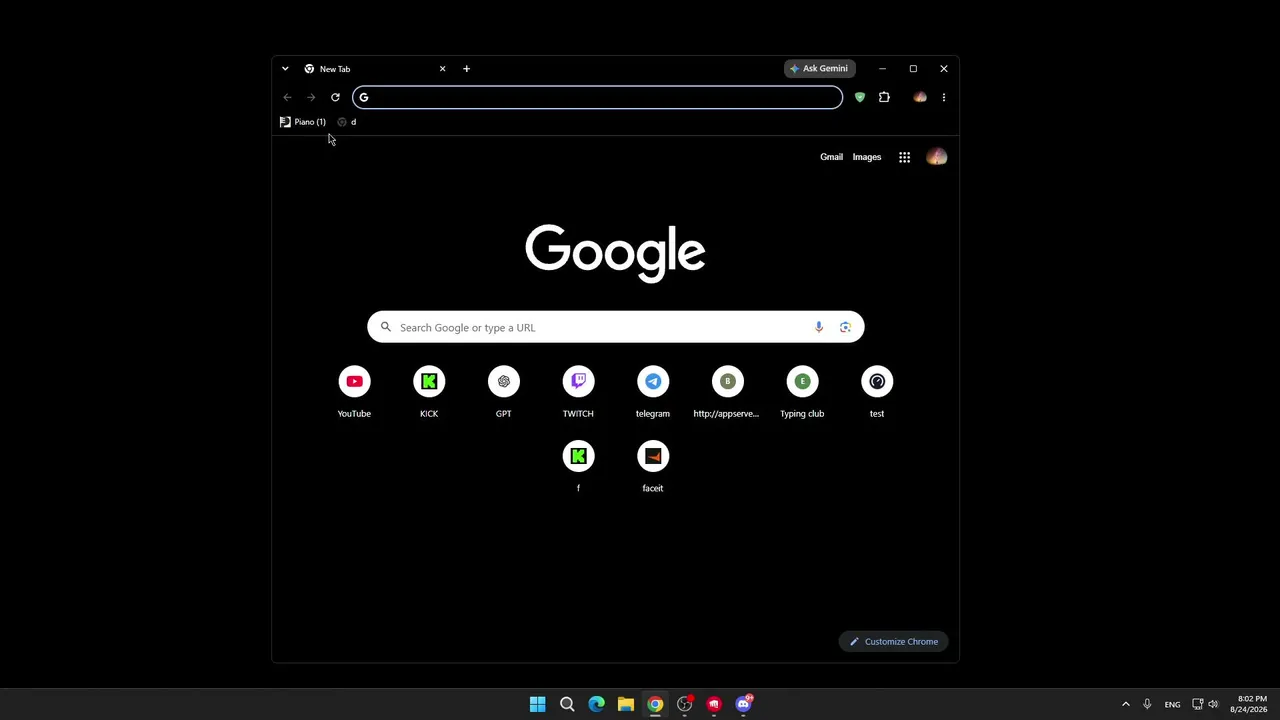This screenshot has width=1280, height=720.
Task: Open the faceit shortcut tile
Action: 653,467
